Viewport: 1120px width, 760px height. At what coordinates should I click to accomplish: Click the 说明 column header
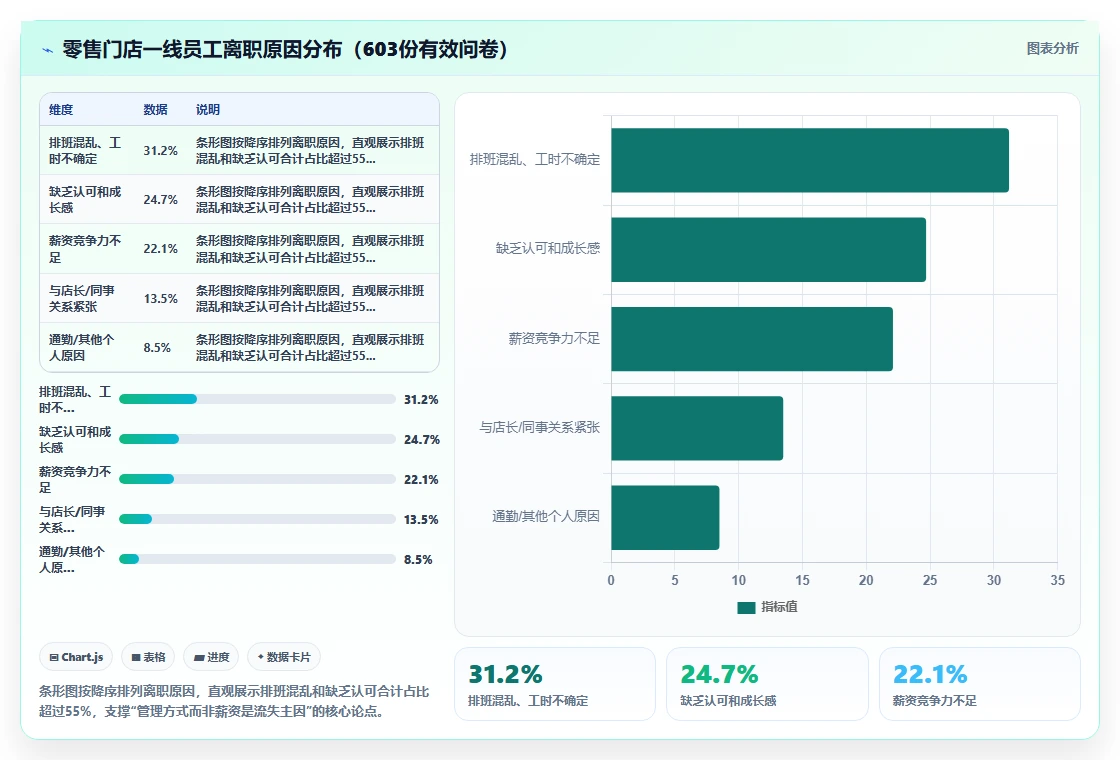(208, 109)
